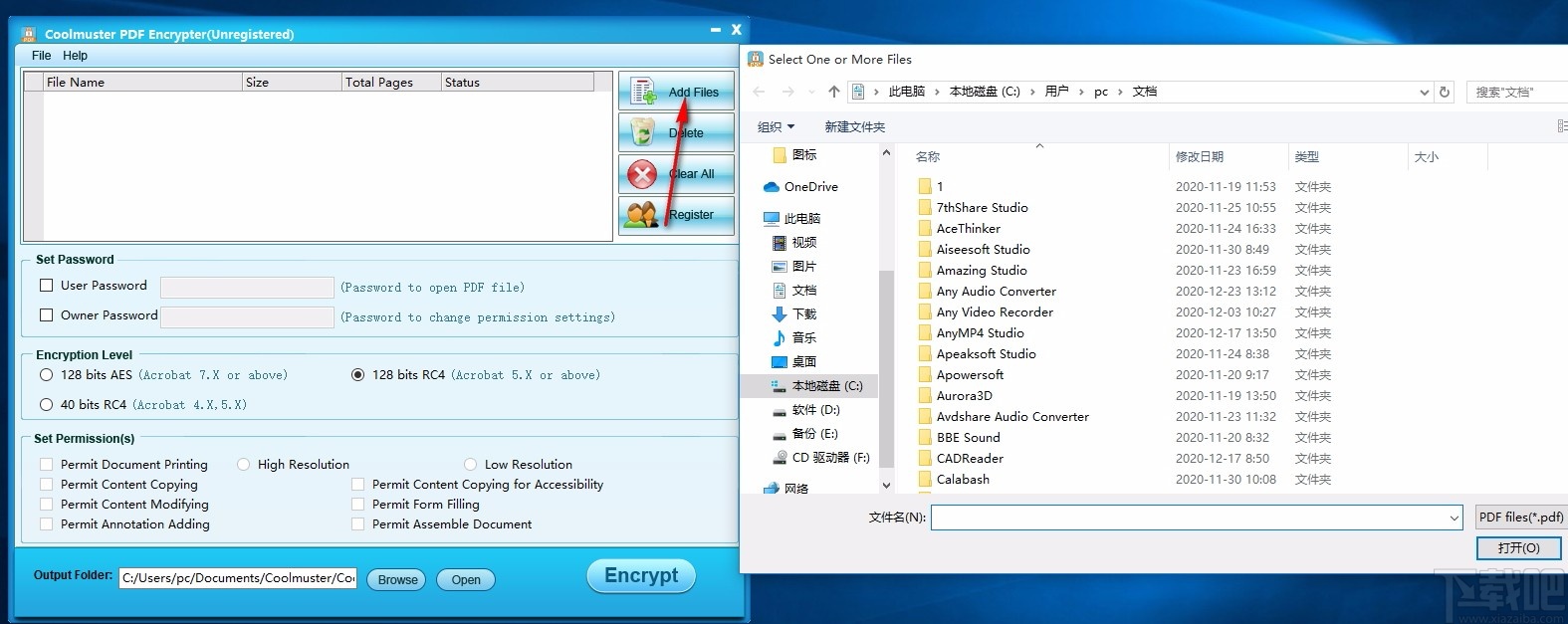Select 128 bits RC4 encryption
This screenshot has width=1568, height=624.
point(357,375)
